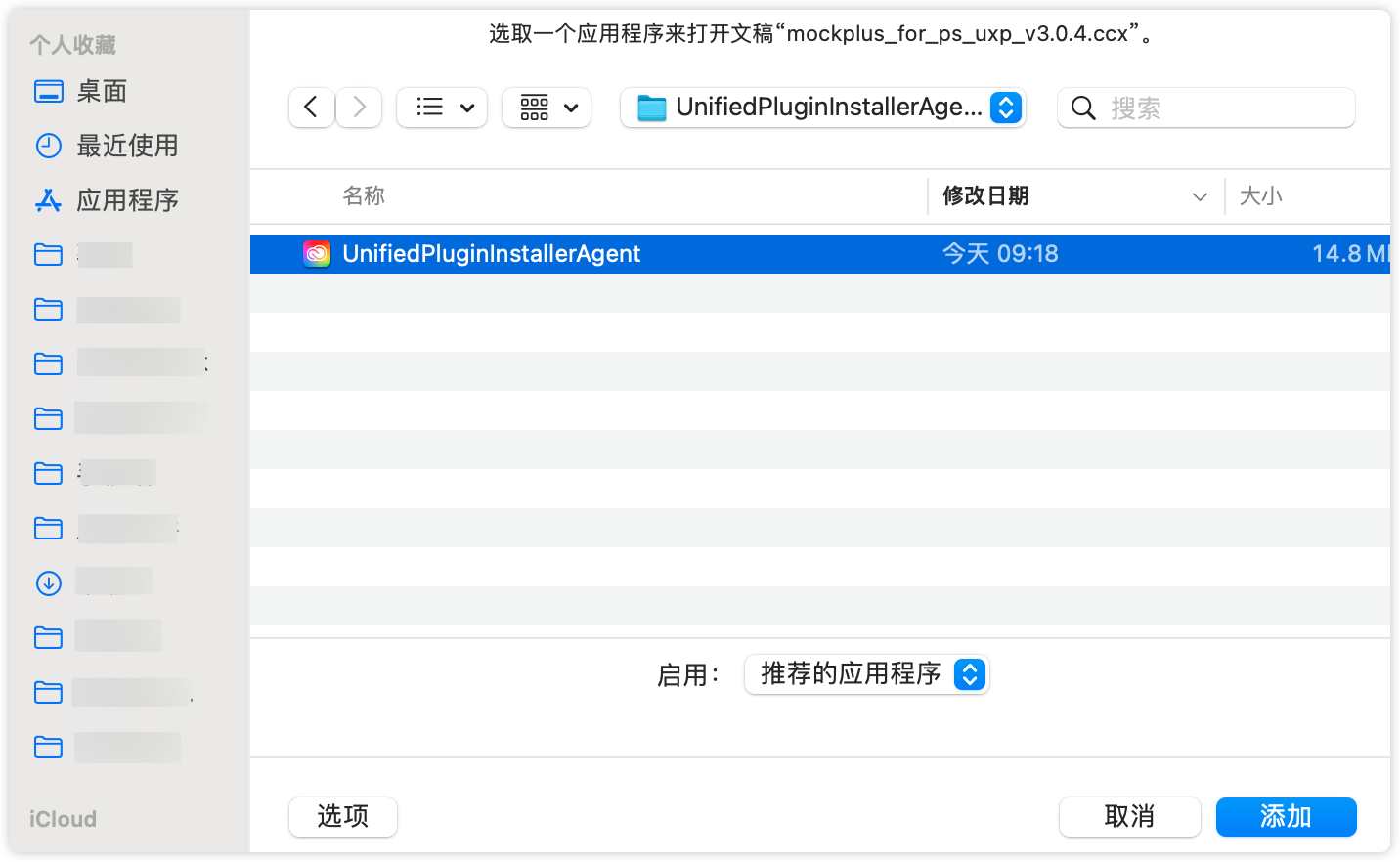Click the 选项 button
This screenshot has width=1400, height=862.
tap(343, 816)
